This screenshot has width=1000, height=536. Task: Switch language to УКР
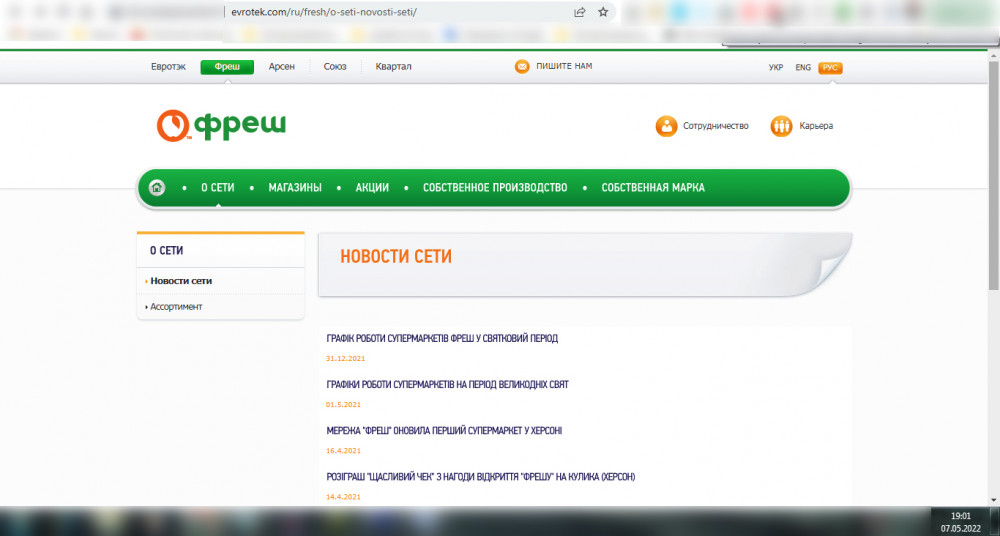(x=776, y=68)
